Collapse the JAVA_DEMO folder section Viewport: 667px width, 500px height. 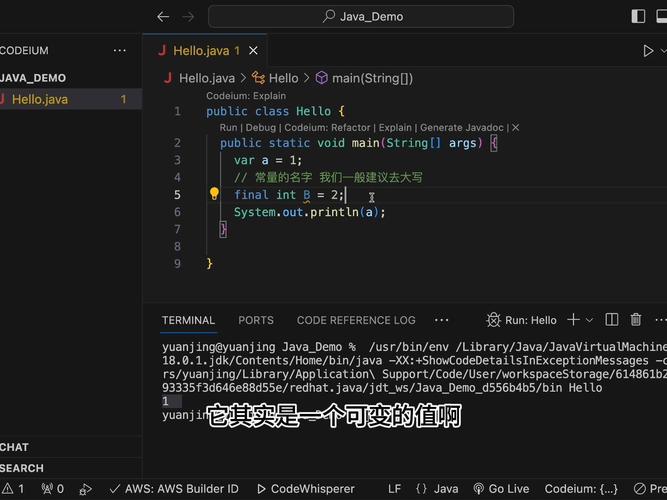33,78
